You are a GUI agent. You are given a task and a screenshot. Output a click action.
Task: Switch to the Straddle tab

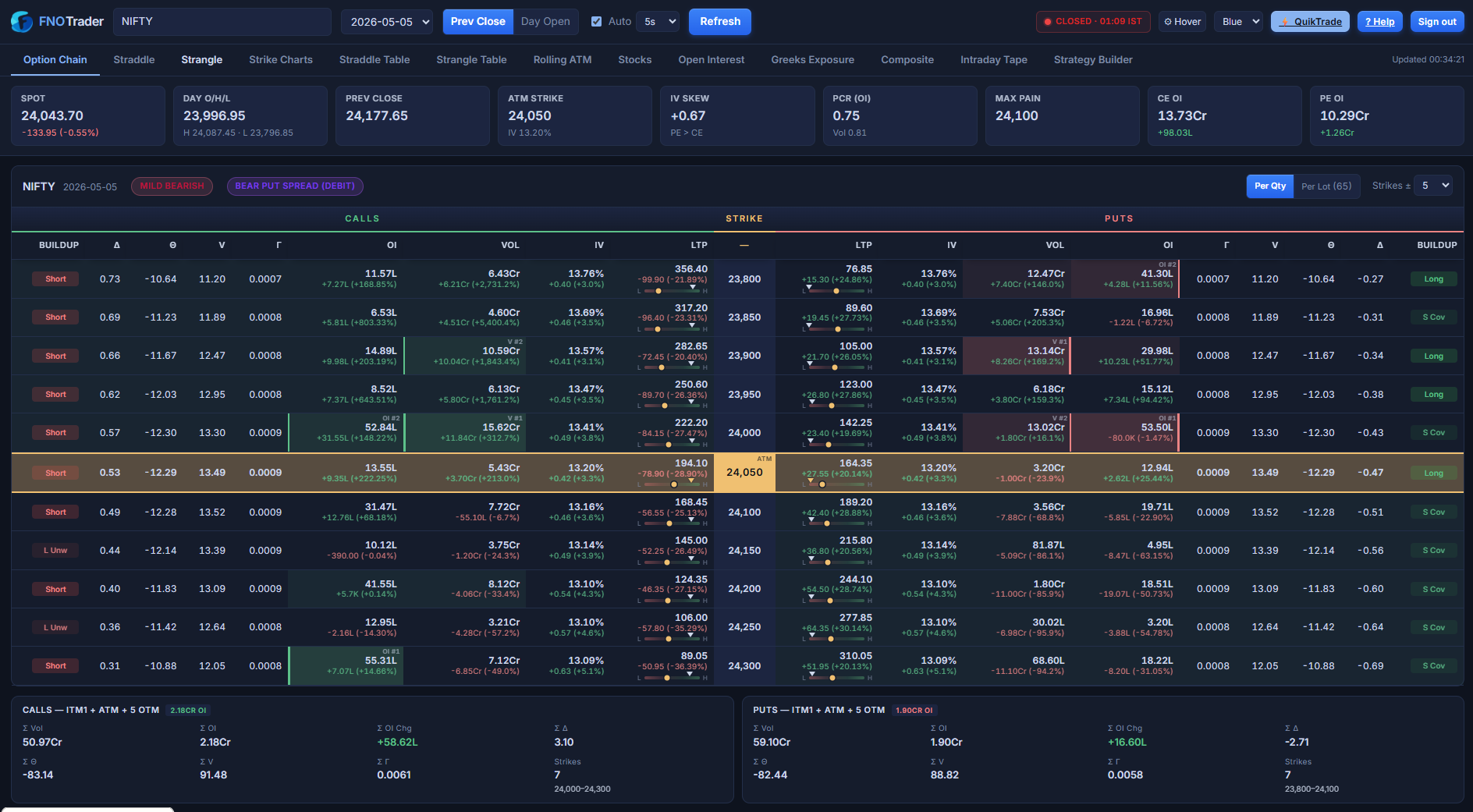[x=134, y=60]
